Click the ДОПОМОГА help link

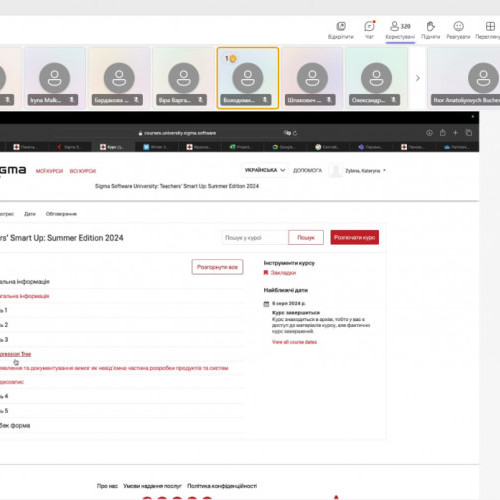[x=307, y=171]
